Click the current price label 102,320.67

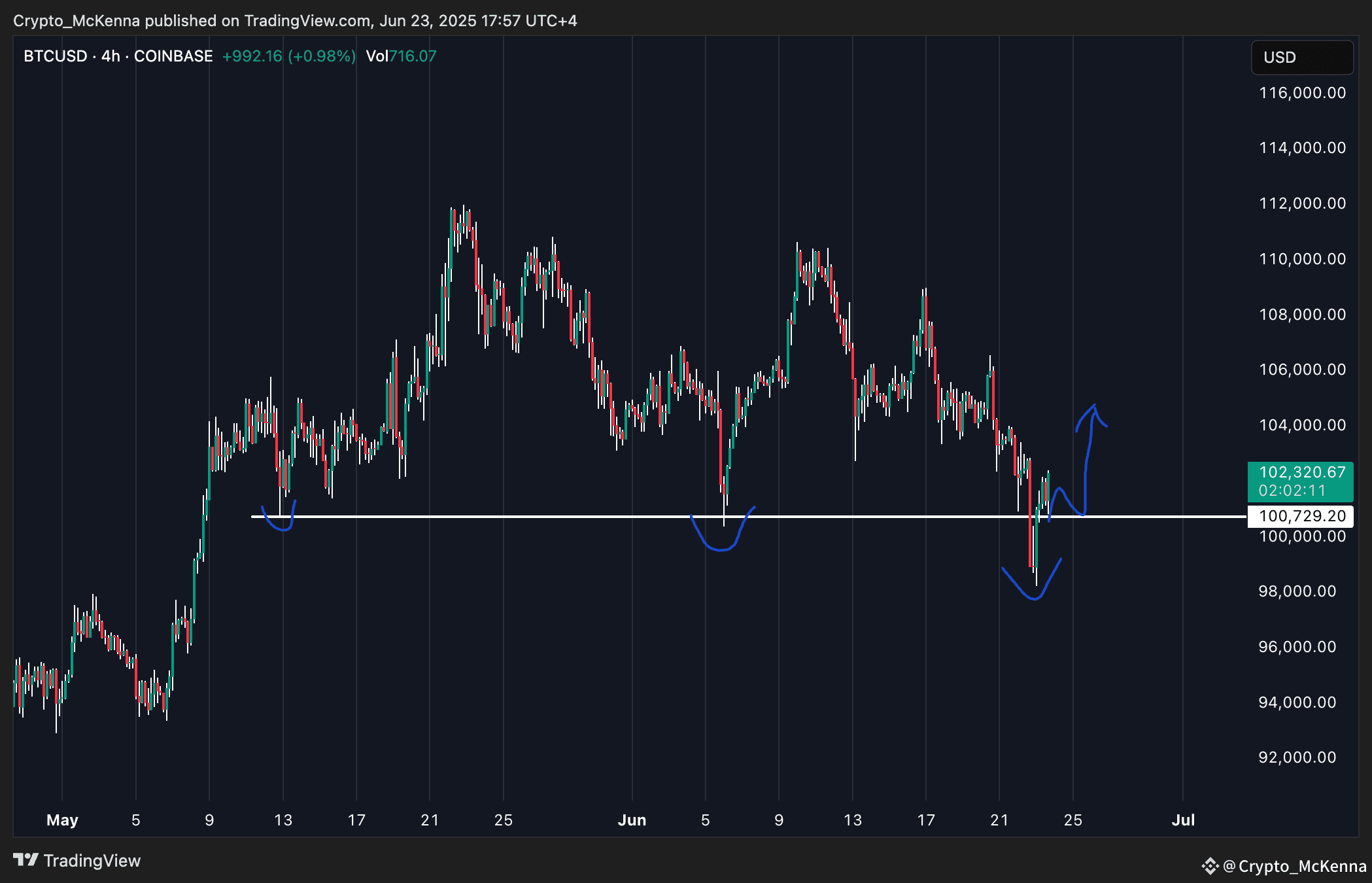(1302, 472)
